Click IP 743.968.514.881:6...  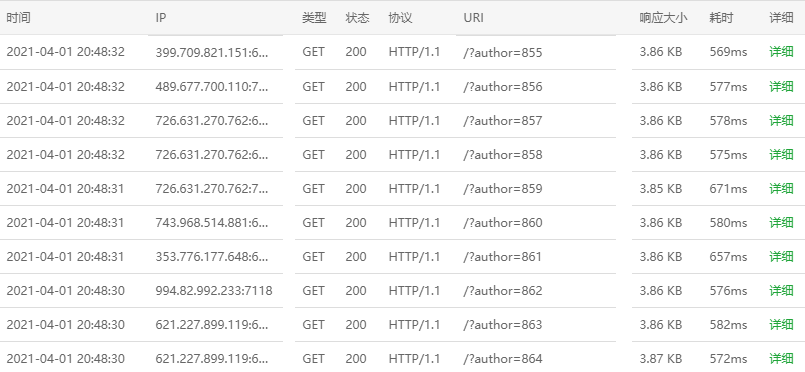point(212,222)
